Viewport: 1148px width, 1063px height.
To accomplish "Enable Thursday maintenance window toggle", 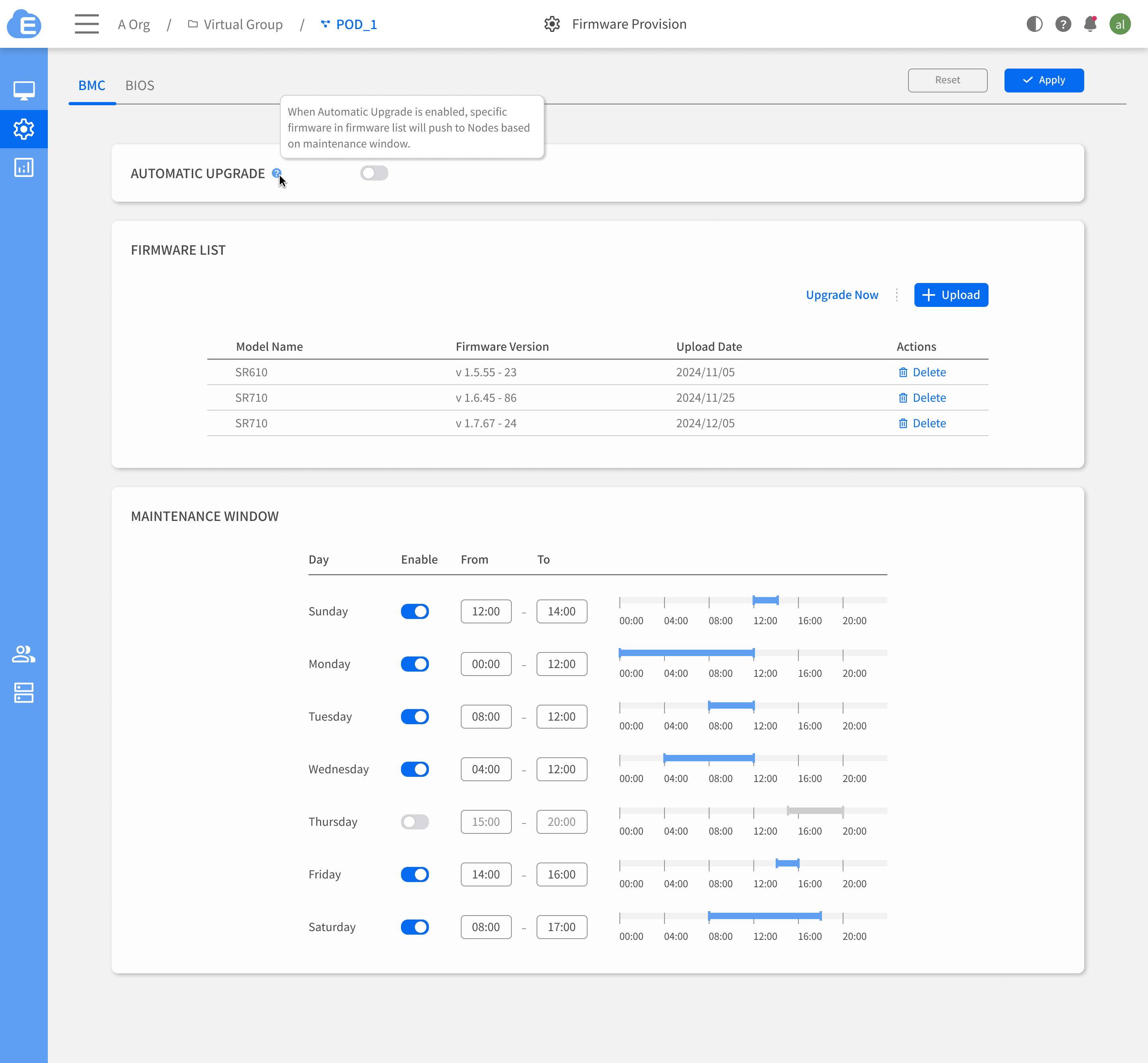I will (x=415, y=822).
